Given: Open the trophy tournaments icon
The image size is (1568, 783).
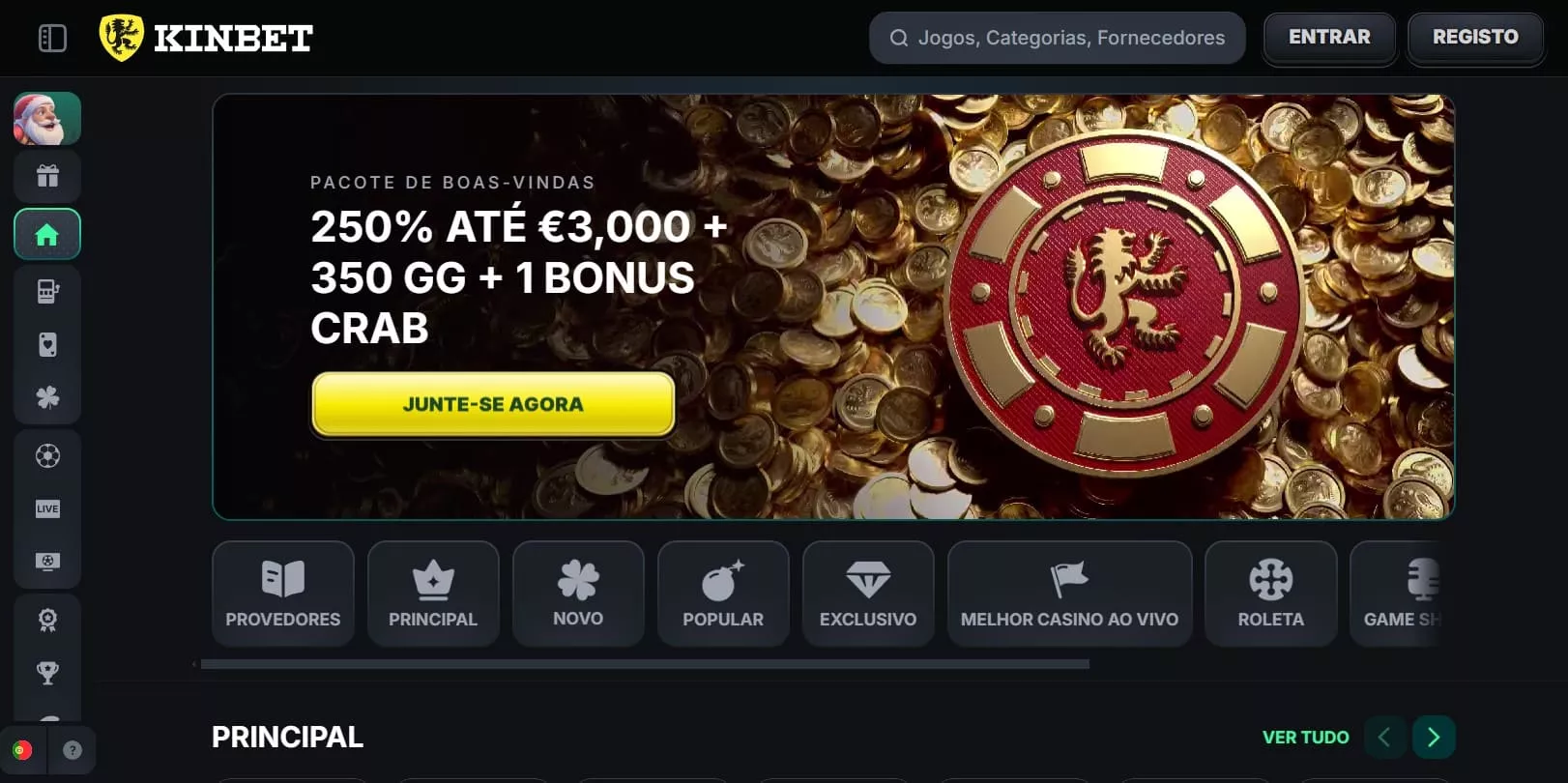Looking at the screenshot, I should tap(47, 673).
